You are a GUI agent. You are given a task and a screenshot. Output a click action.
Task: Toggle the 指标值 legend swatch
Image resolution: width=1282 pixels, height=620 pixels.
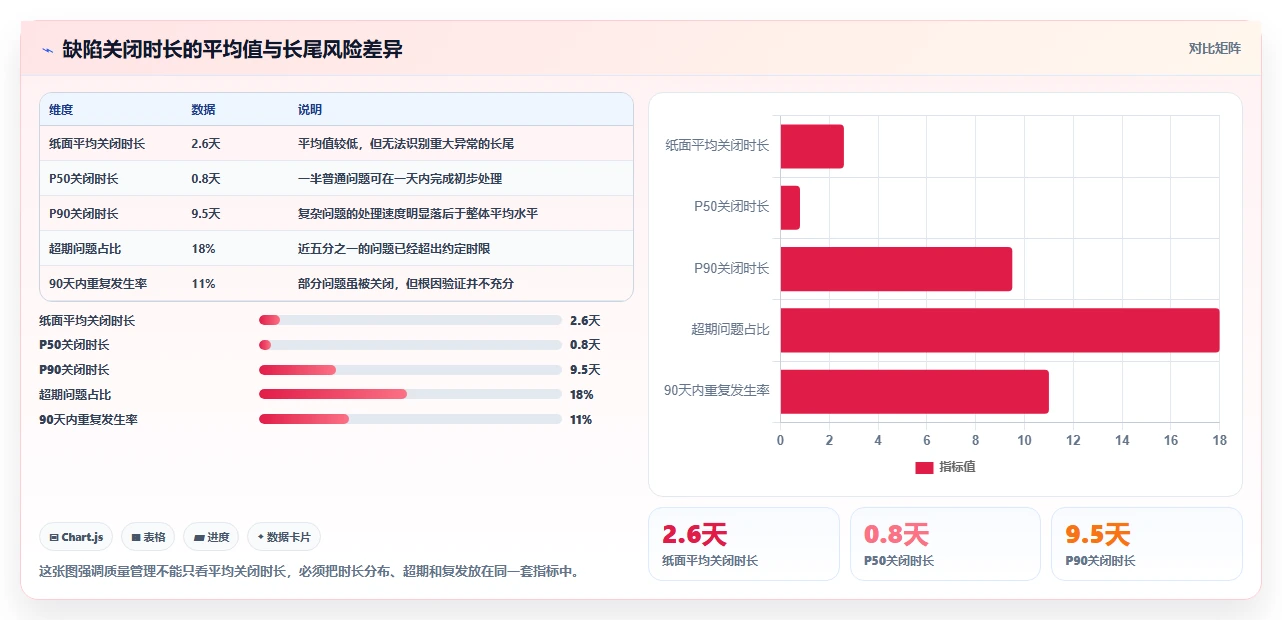click(924, 467)
